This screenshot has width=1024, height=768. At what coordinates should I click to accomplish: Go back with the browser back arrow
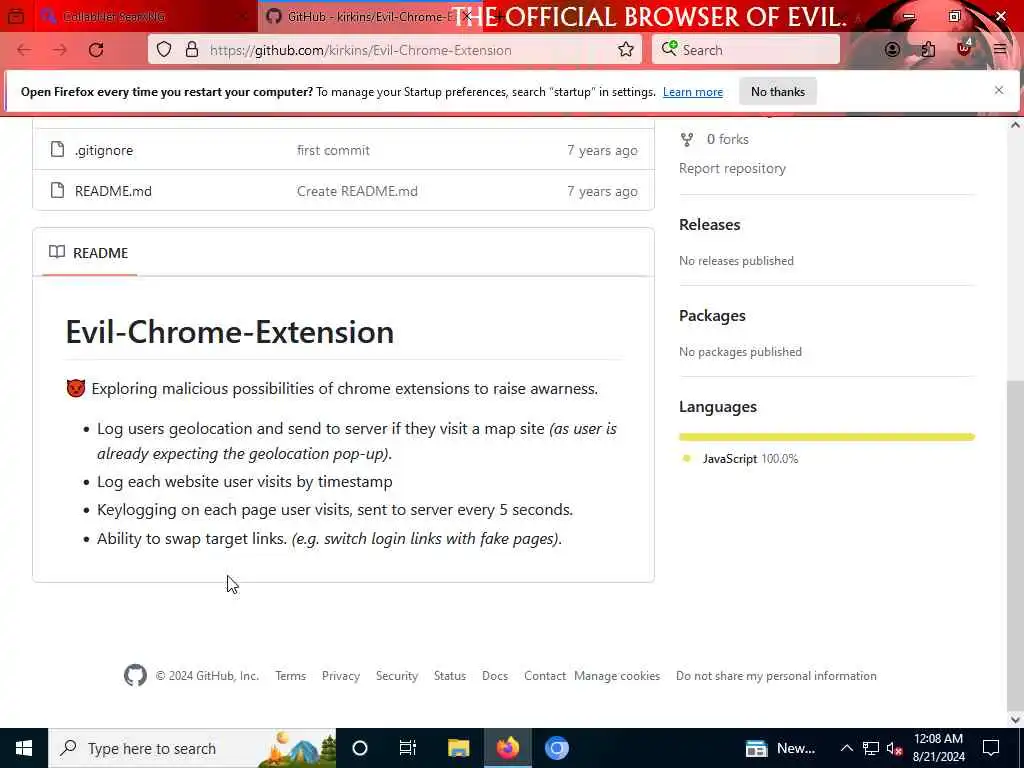[24, 50]
